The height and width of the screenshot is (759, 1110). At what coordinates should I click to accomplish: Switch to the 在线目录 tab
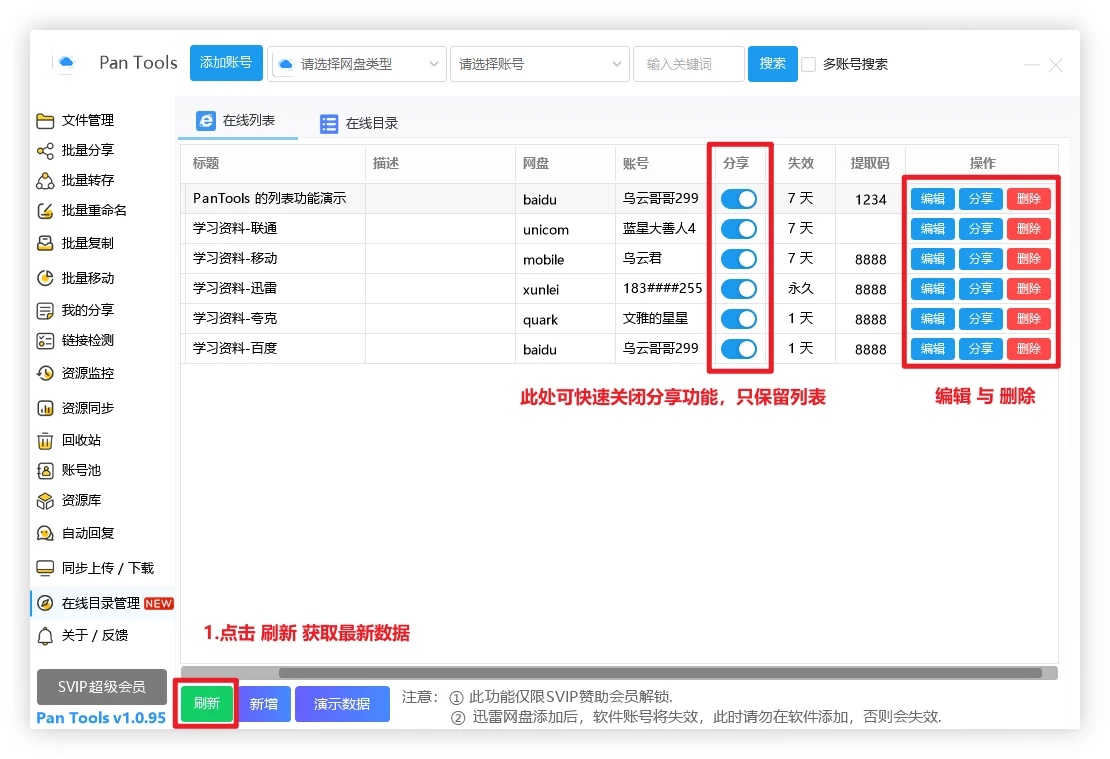(359, 124)
